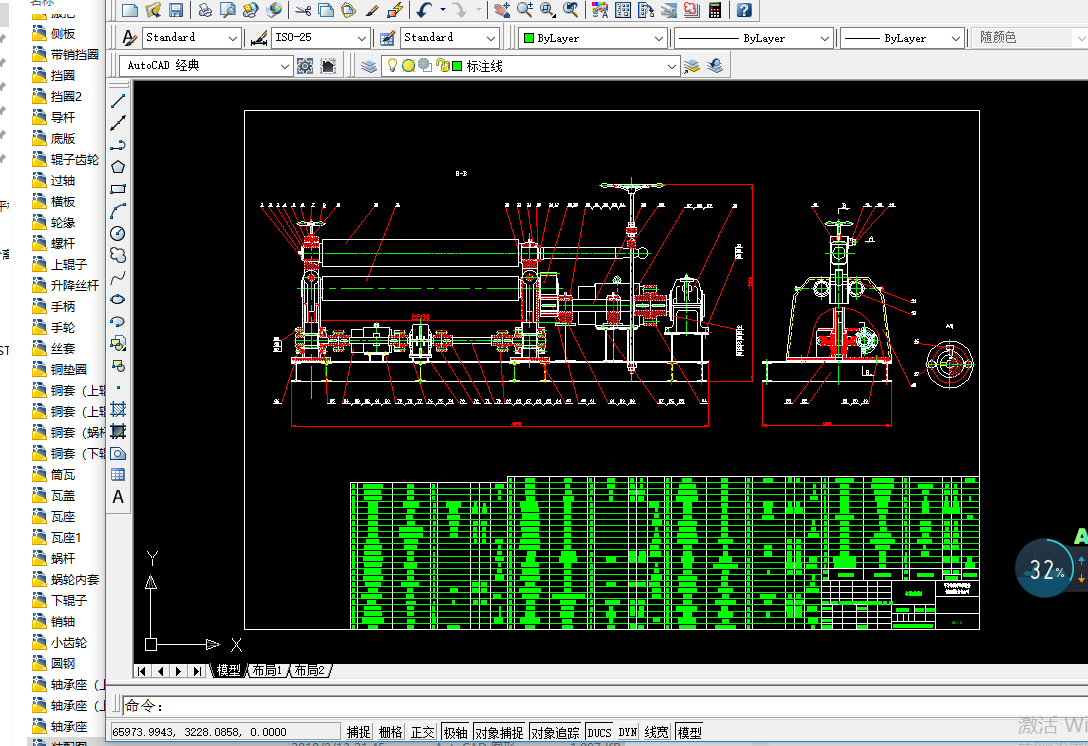
Task: Toggle 正交 ortho mode
Action: click(x=423, y=733)
